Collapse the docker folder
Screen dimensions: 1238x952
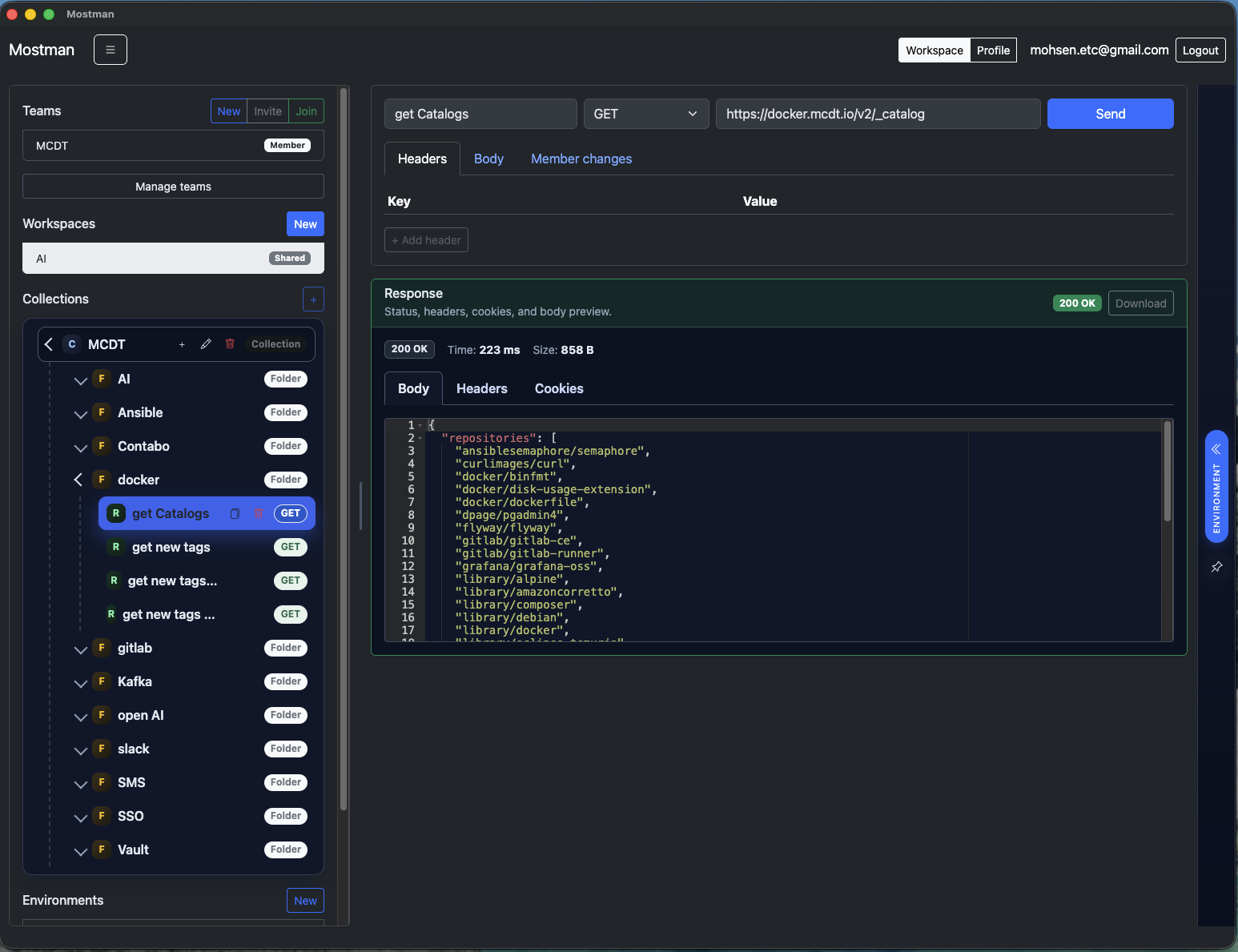[x=78, y=480]
